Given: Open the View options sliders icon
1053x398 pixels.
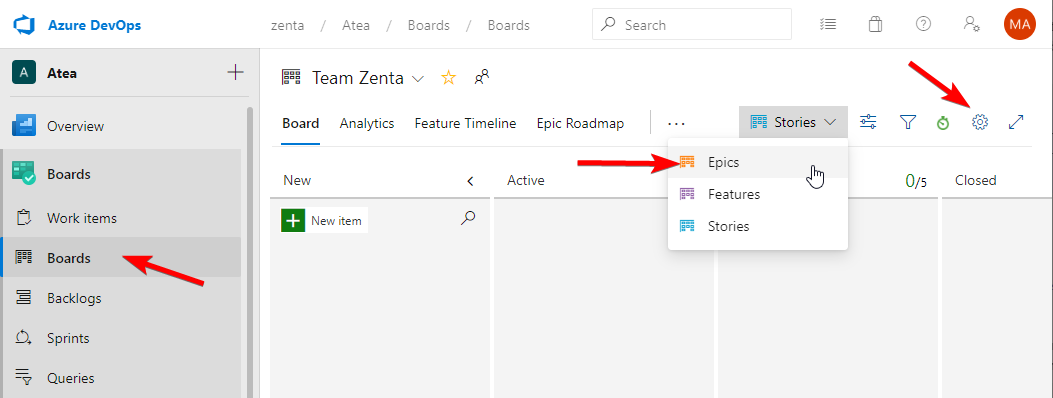Looking at the screenshot, I should click(x=868, y=122).
